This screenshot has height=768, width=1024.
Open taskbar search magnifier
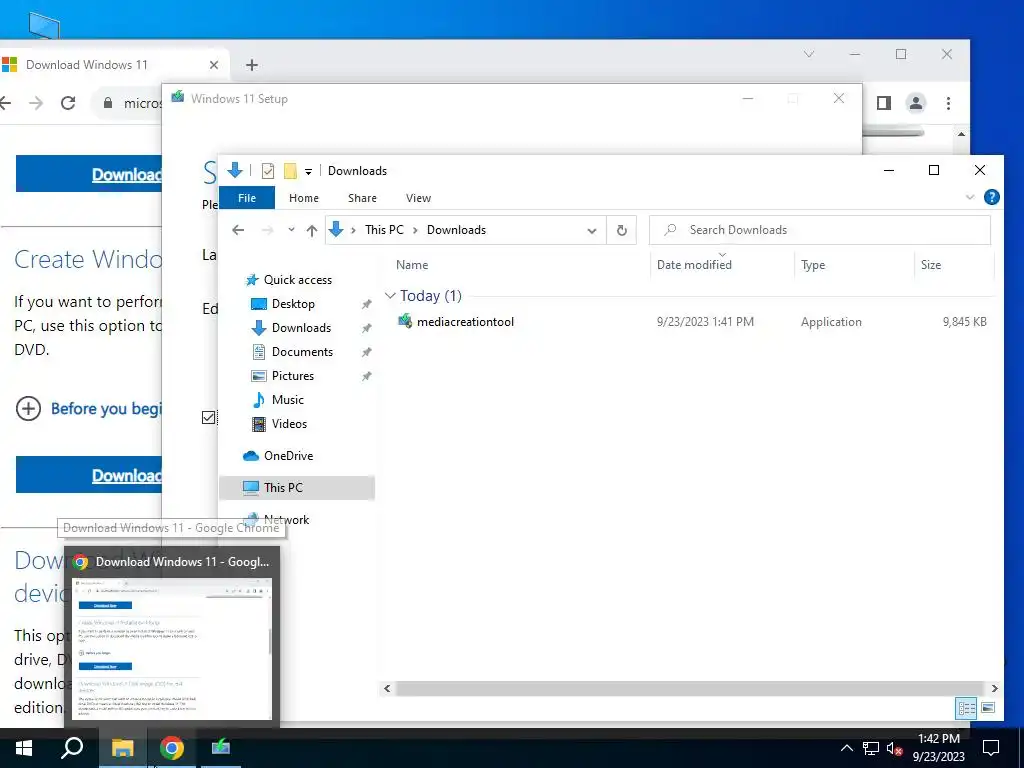72,748
